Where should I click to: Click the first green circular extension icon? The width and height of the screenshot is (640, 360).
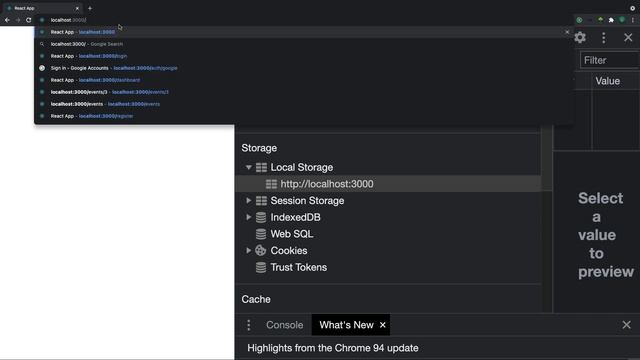point(579,20)
